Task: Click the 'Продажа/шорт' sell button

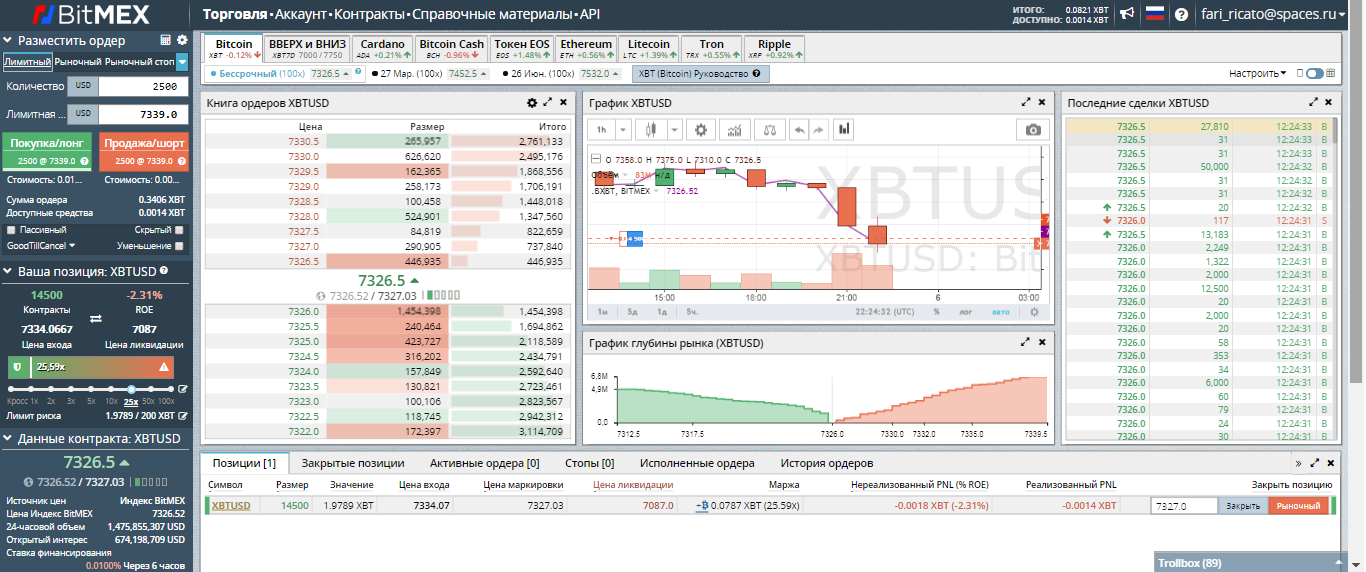Action: (x=143, y=151)
